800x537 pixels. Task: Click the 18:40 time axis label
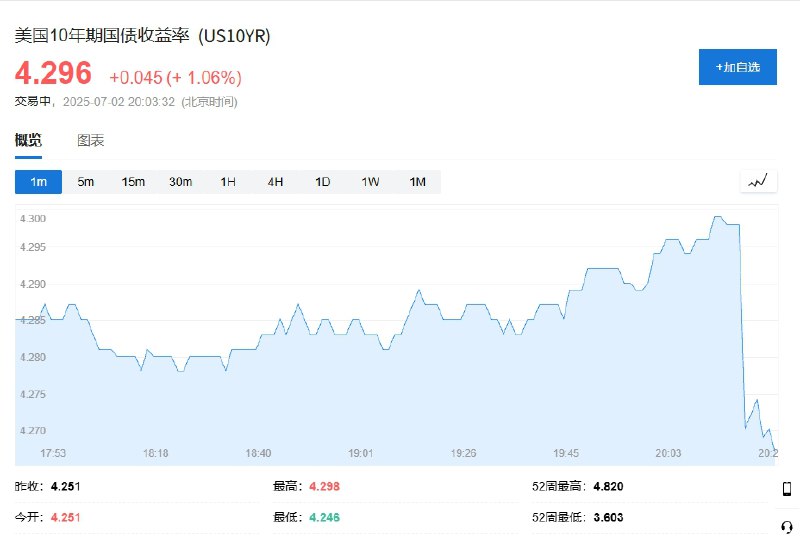tap(258, 453)
